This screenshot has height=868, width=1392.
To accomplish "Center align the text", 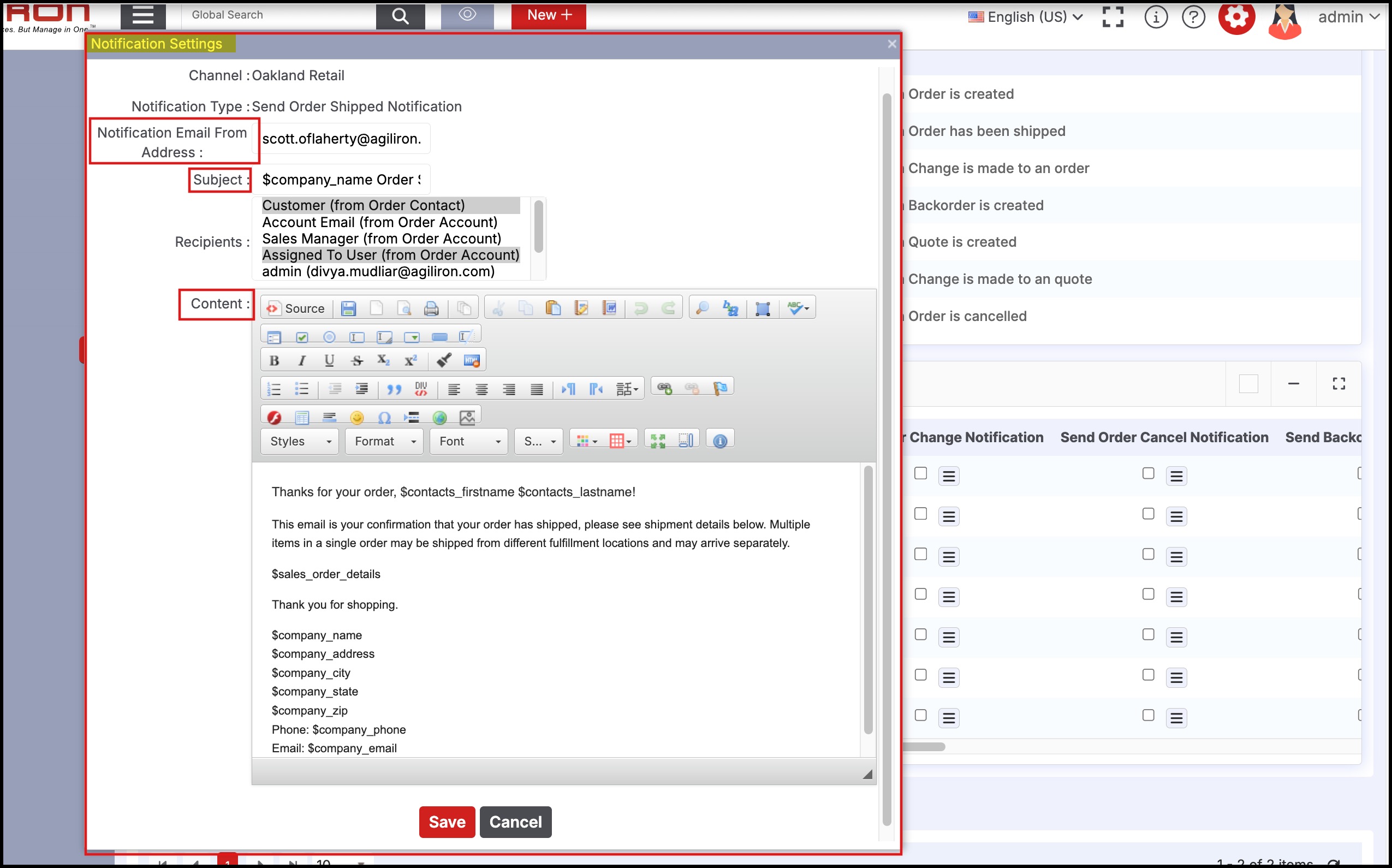I will (481, 389).
